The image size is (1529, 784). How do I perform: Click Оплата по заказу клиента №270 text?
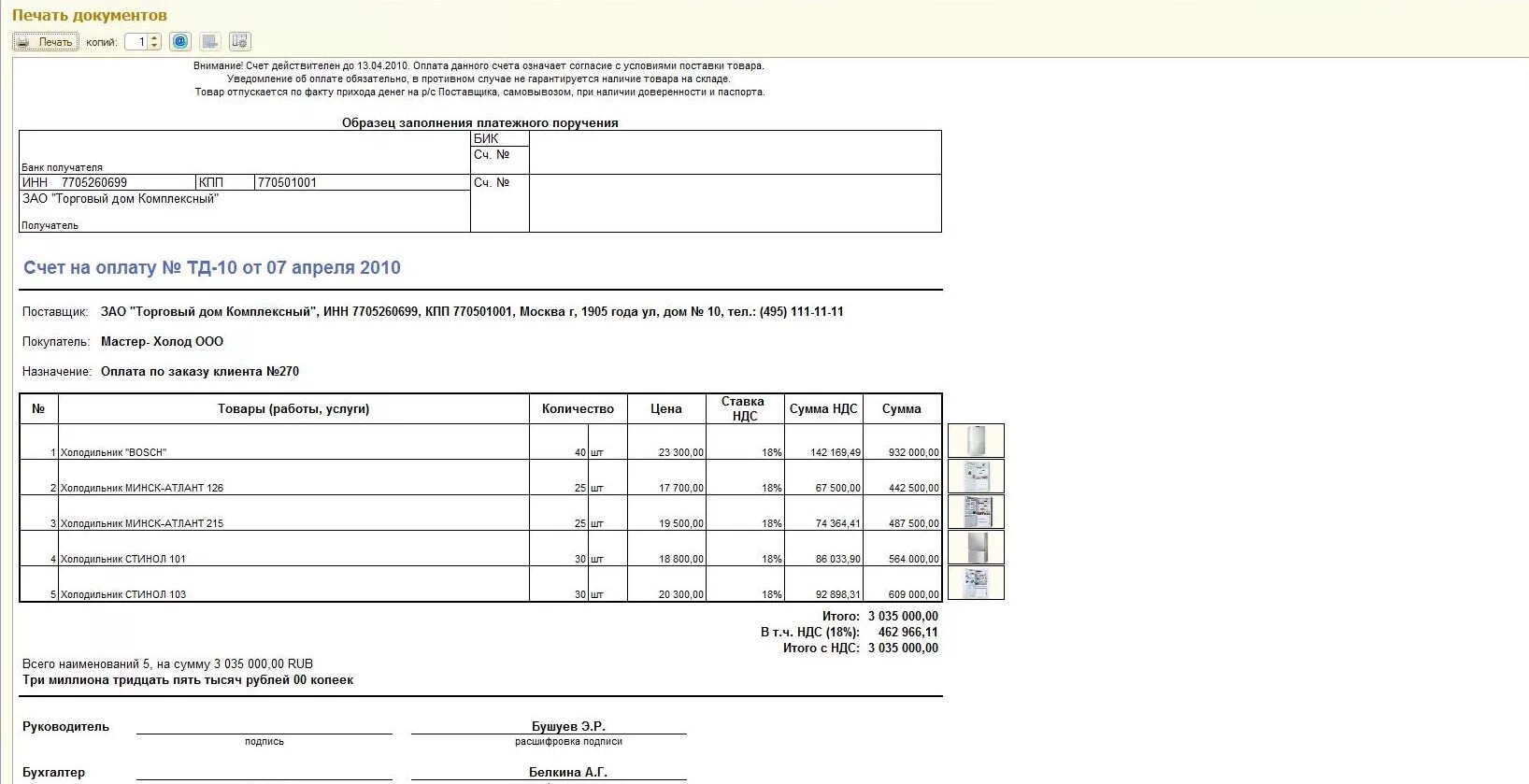click(200, 371)
